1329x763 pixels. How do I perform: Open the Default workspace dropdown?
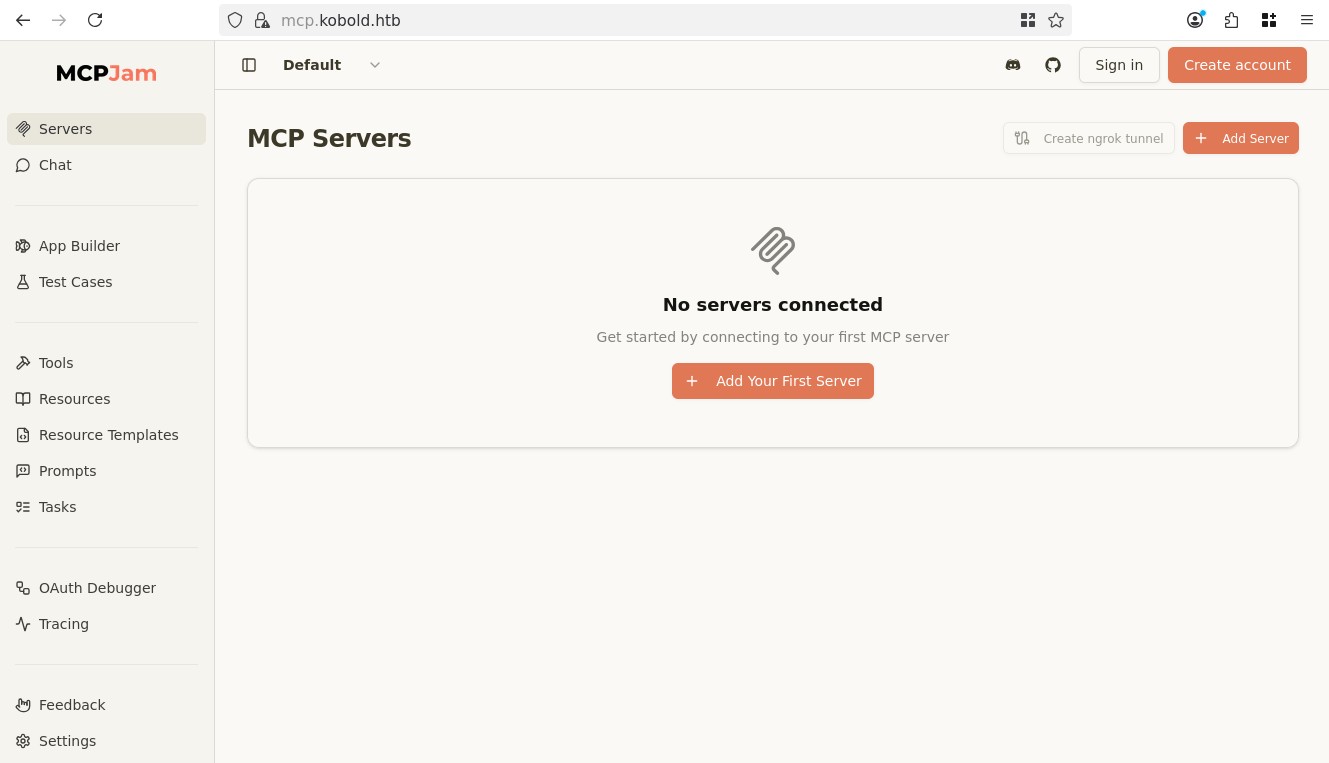[x=332, y=65]
